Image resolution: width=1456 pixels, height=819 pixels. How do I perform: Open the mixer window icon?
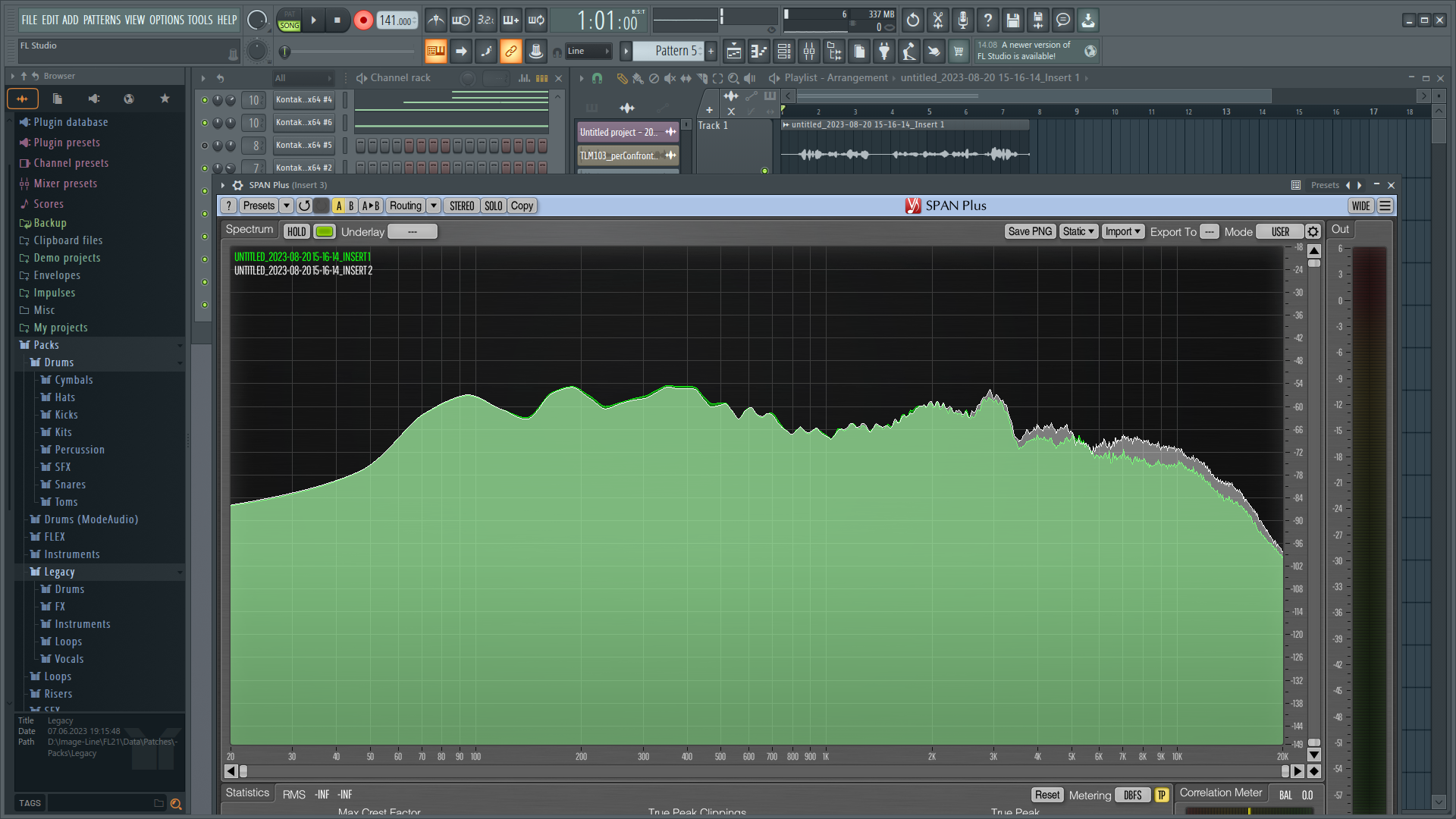click(x=809, y=52)
